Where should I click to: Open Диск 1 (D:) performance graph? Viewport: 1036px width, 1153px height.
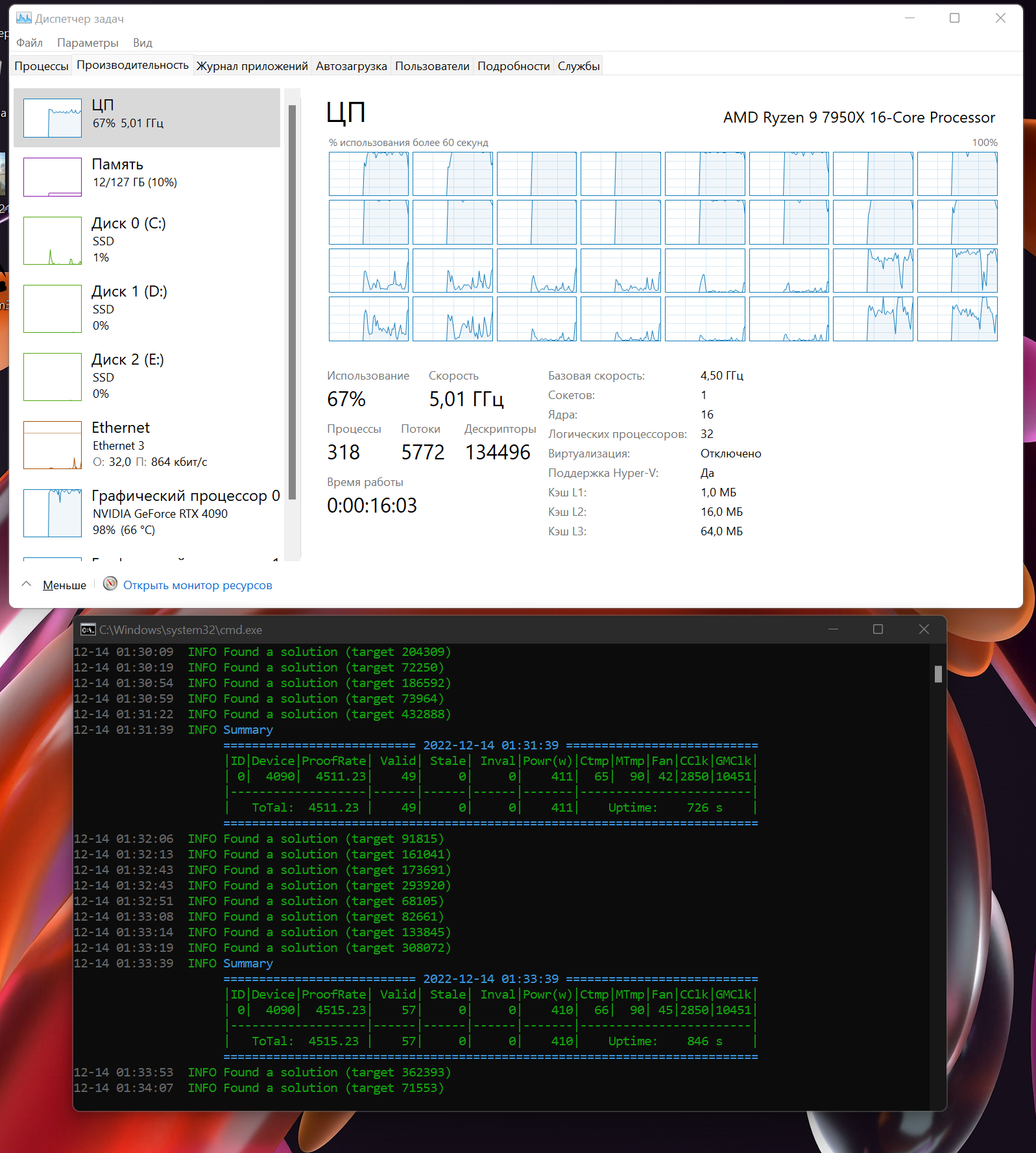click(x=53, y=309)
